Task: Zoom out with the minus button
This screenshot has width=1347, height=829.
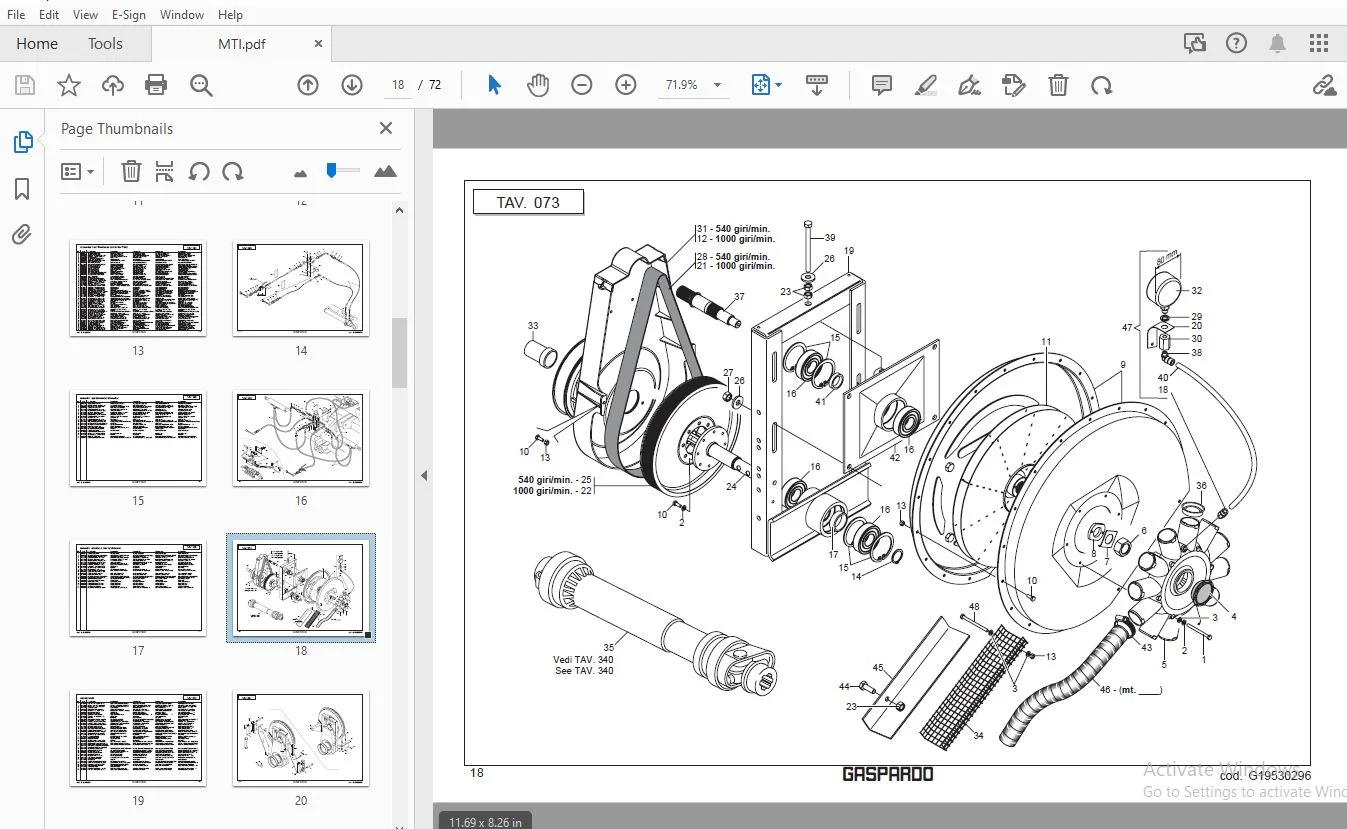Action: tap(582, 86)
